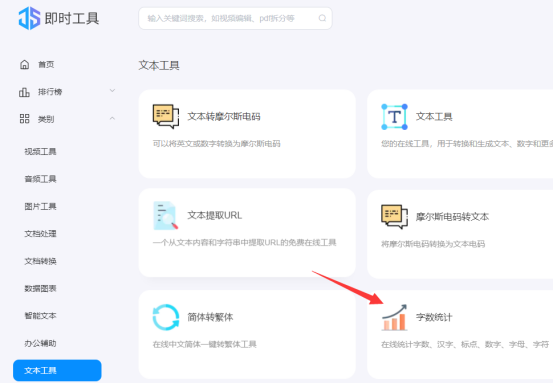Expand the 排行榜 chevron
This screenshot has width=553, height=384.
pyautogui.click(x=112, y=91)
